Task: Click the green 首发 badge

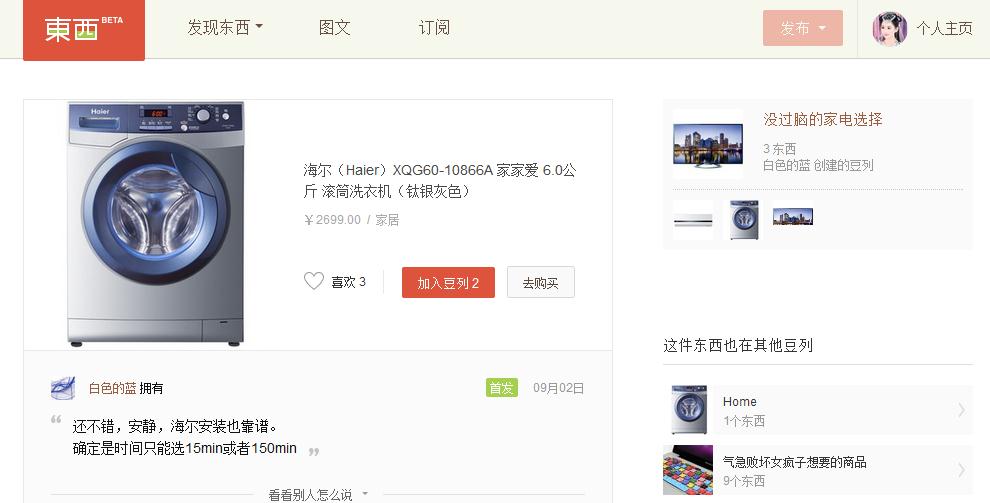Action: click(x=501, y=388)
